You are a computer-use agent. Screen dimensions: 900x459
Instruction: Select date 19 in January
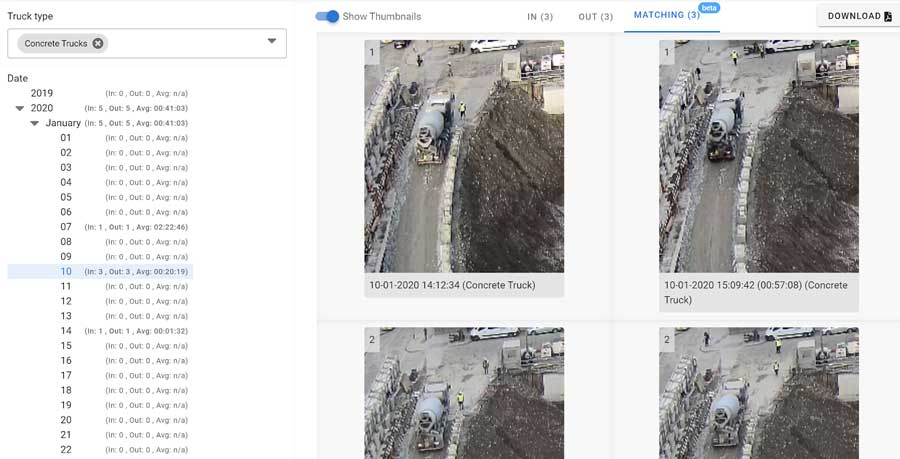pyautogui.click(x=100, y=405)
